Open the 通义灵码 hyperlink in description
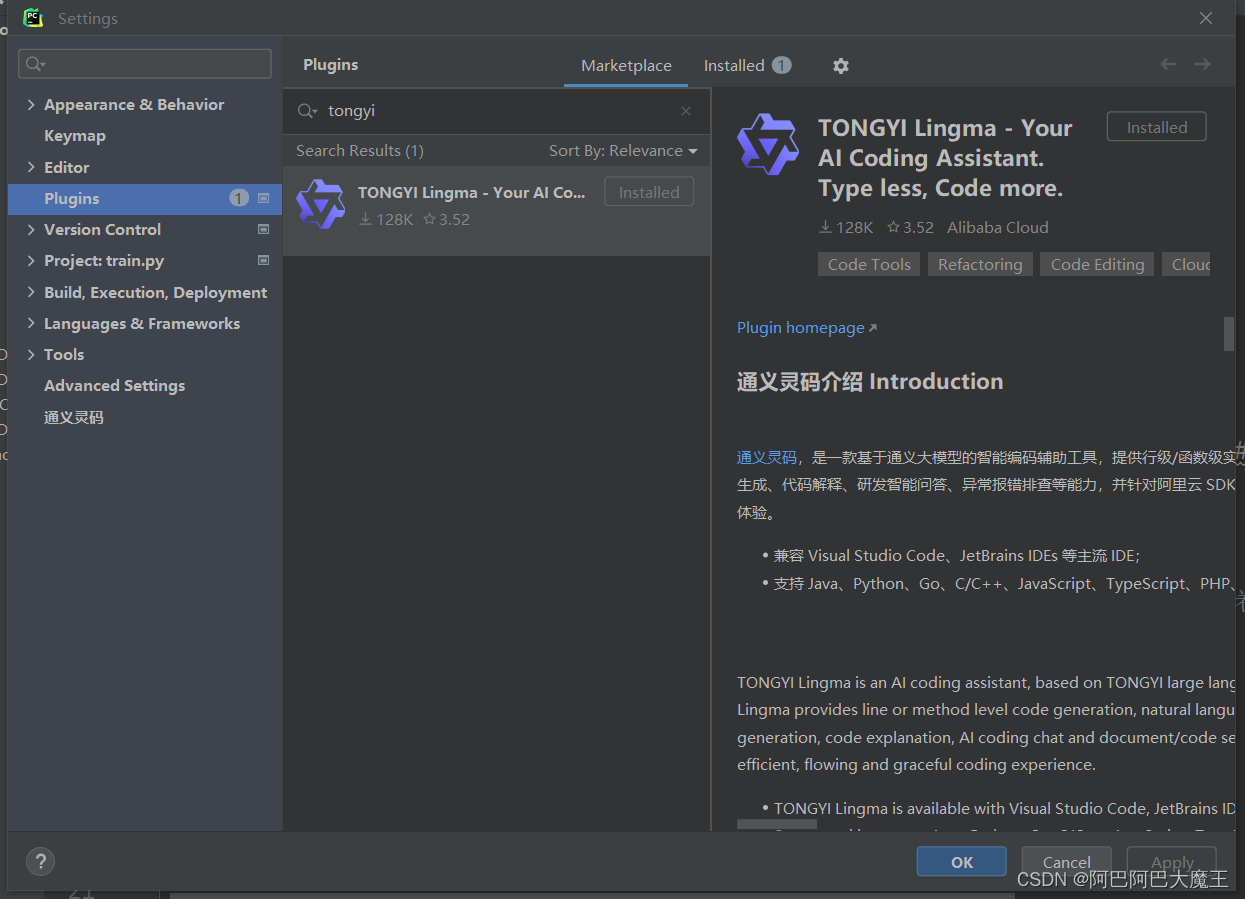This screenshot has height=899, width=1245. pos(767,457)
